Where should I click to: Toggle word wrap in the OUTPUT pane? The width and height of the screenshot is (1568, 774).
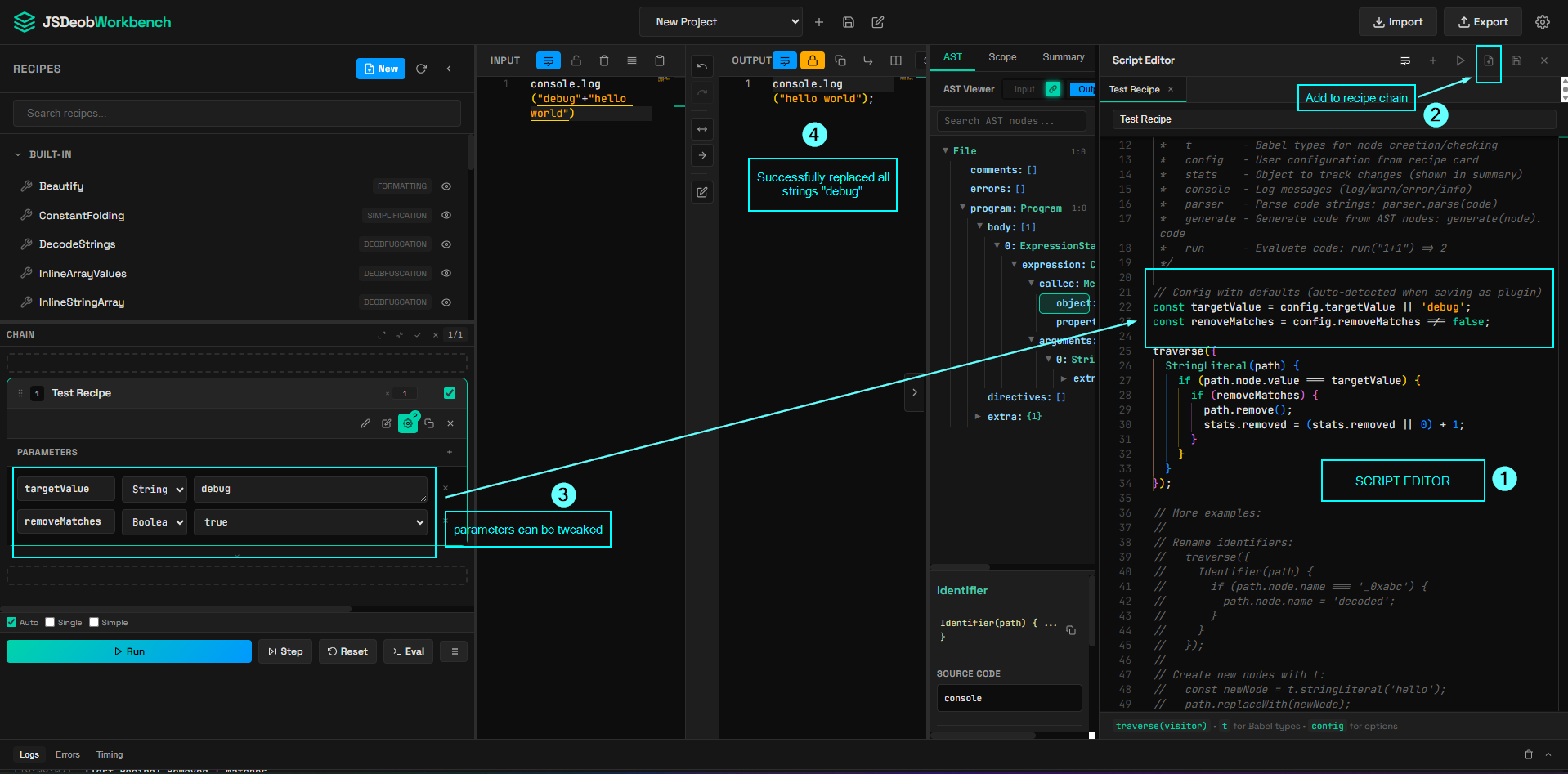pos(785,60)
